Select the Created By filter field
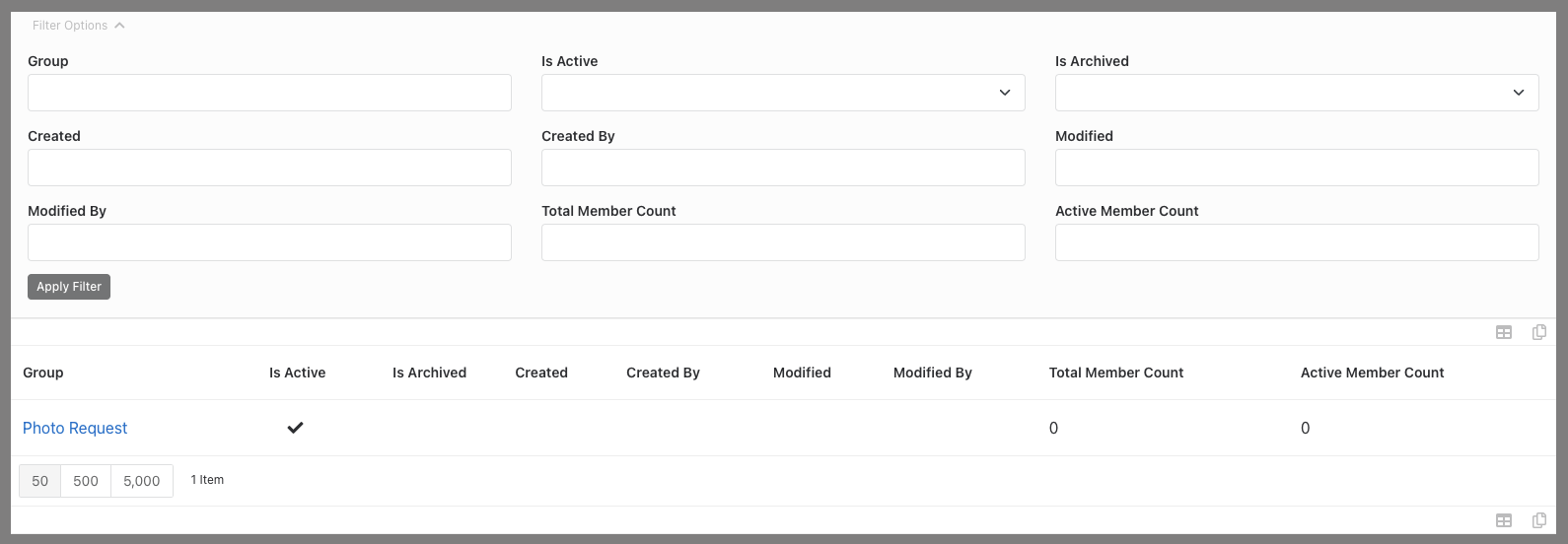The height and width of the screenshot is (544, 1568). (x=782, y=168)
